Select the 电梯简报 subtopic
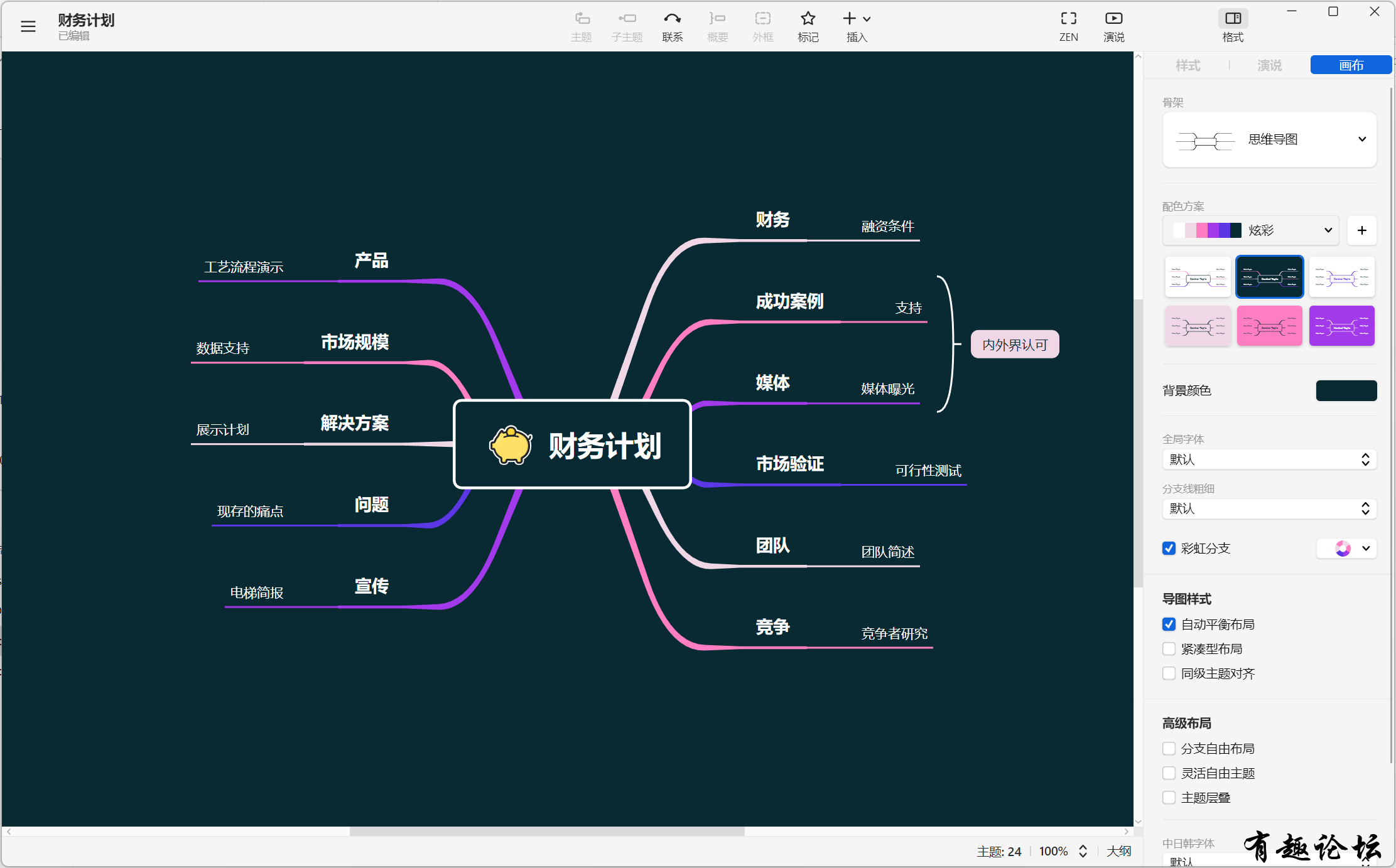This screenshot has width=1396, height=868. tap(256, 593)
